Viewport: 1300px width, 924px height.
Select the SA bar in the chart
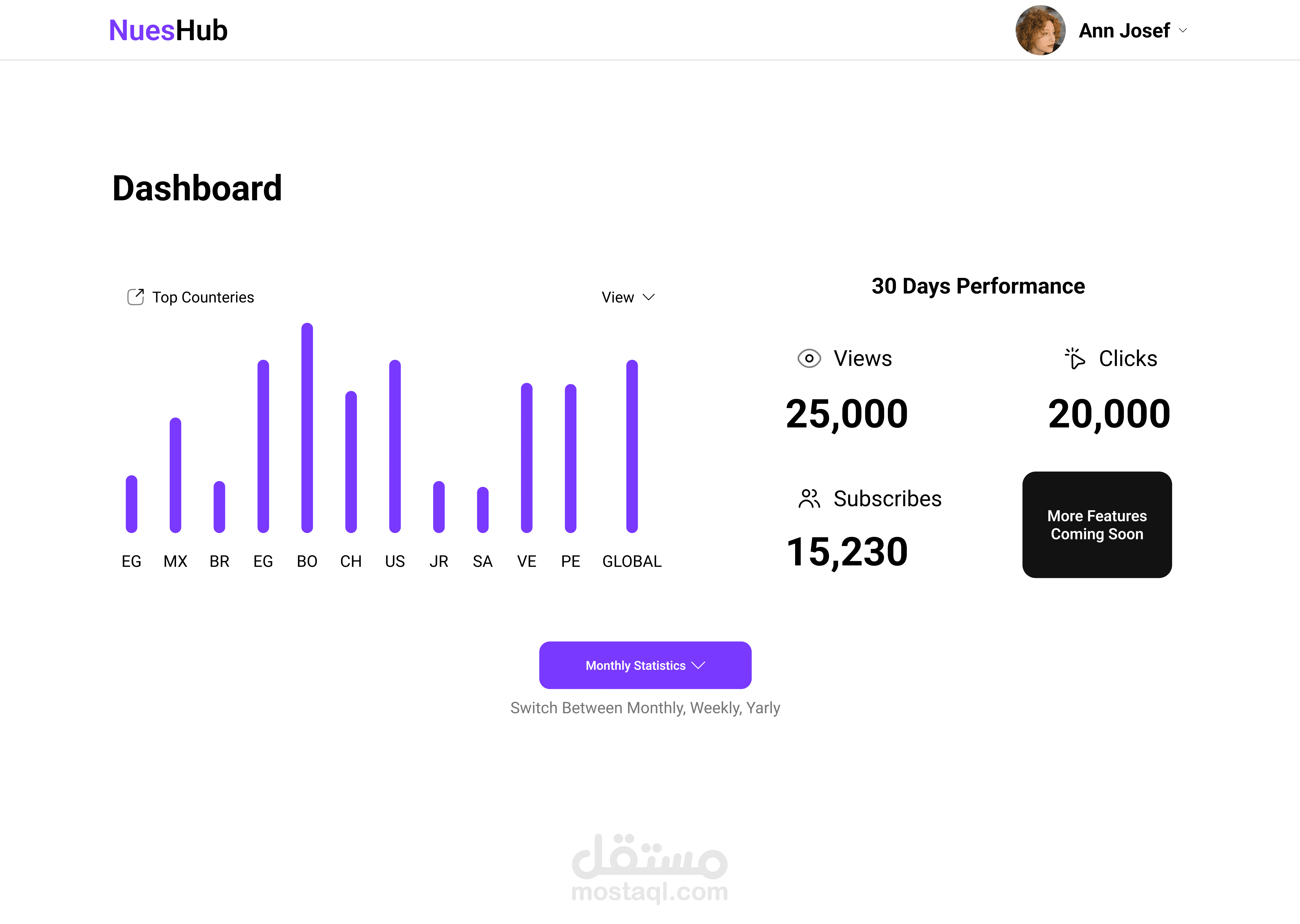[x=483, y=509]
